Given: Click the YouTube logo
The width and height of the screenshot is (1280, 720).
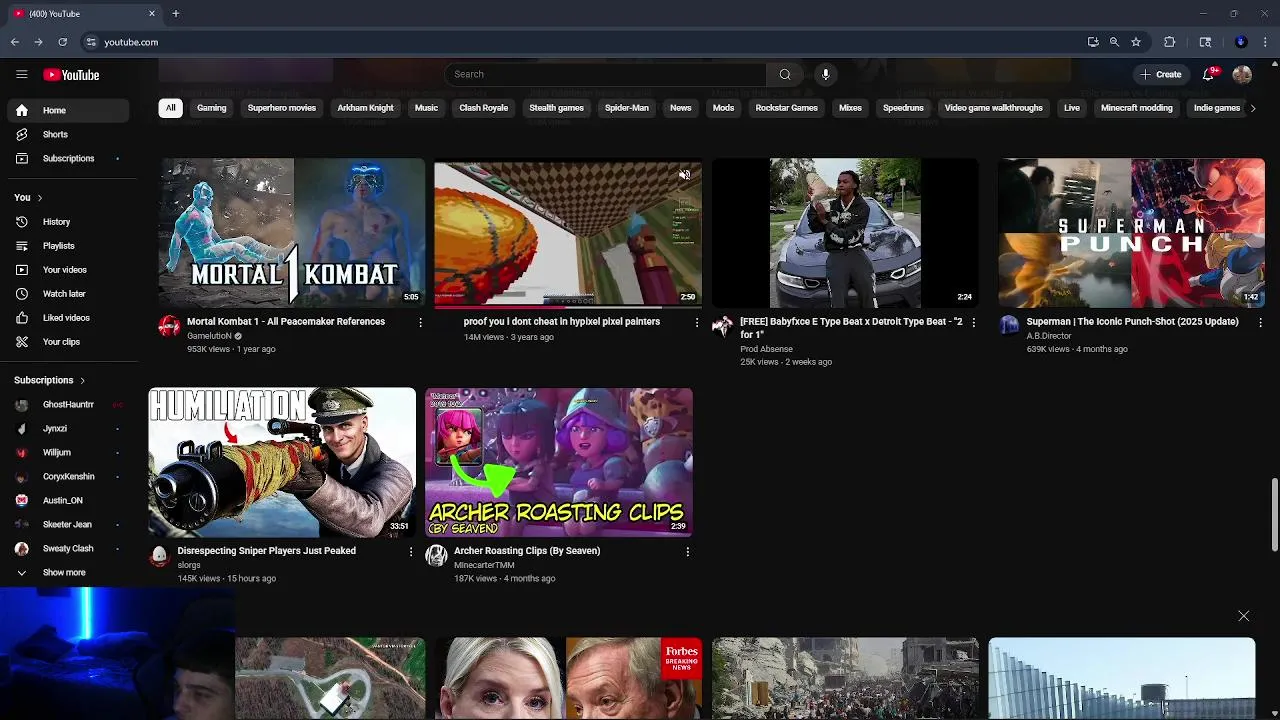Looking at the screenshot, I should pos(71,75).
